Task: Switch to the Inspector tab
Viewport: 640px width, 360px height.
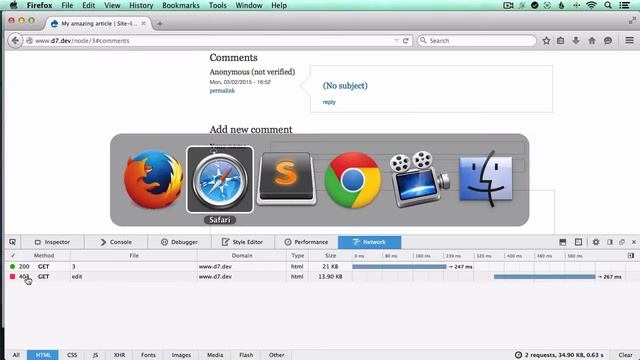Action: (x=52, y=242)
